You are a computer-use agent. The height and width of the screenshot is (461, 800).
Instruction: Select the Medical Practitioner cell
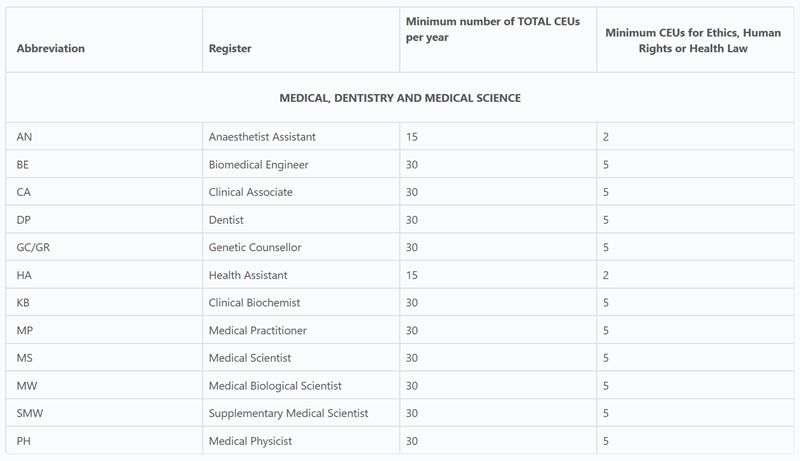pyautogui.click(x=257, y=330)
